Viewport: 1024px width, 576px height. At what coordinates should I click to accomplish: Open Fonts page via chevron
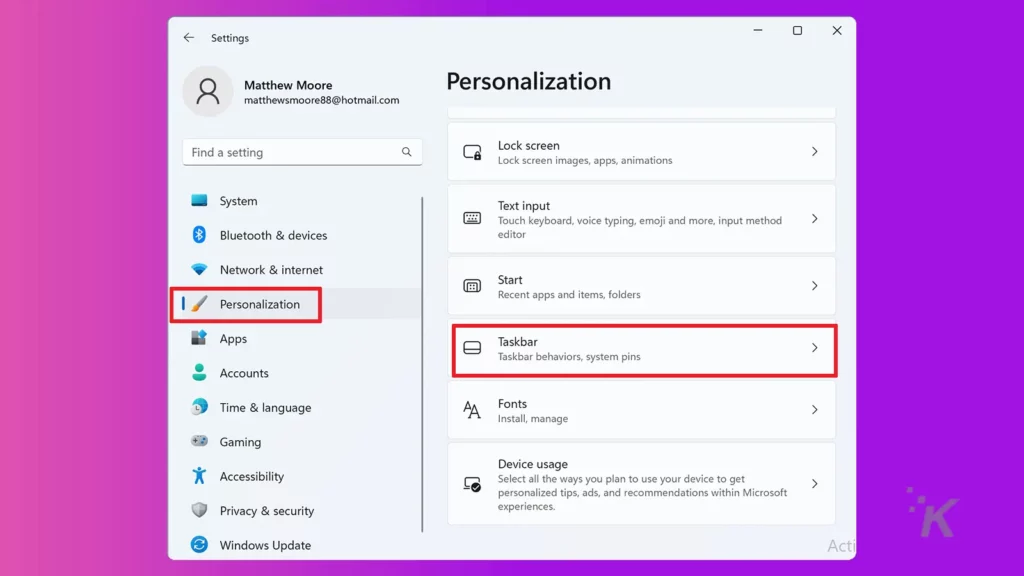pyautogui.click(x=814, y=410)
